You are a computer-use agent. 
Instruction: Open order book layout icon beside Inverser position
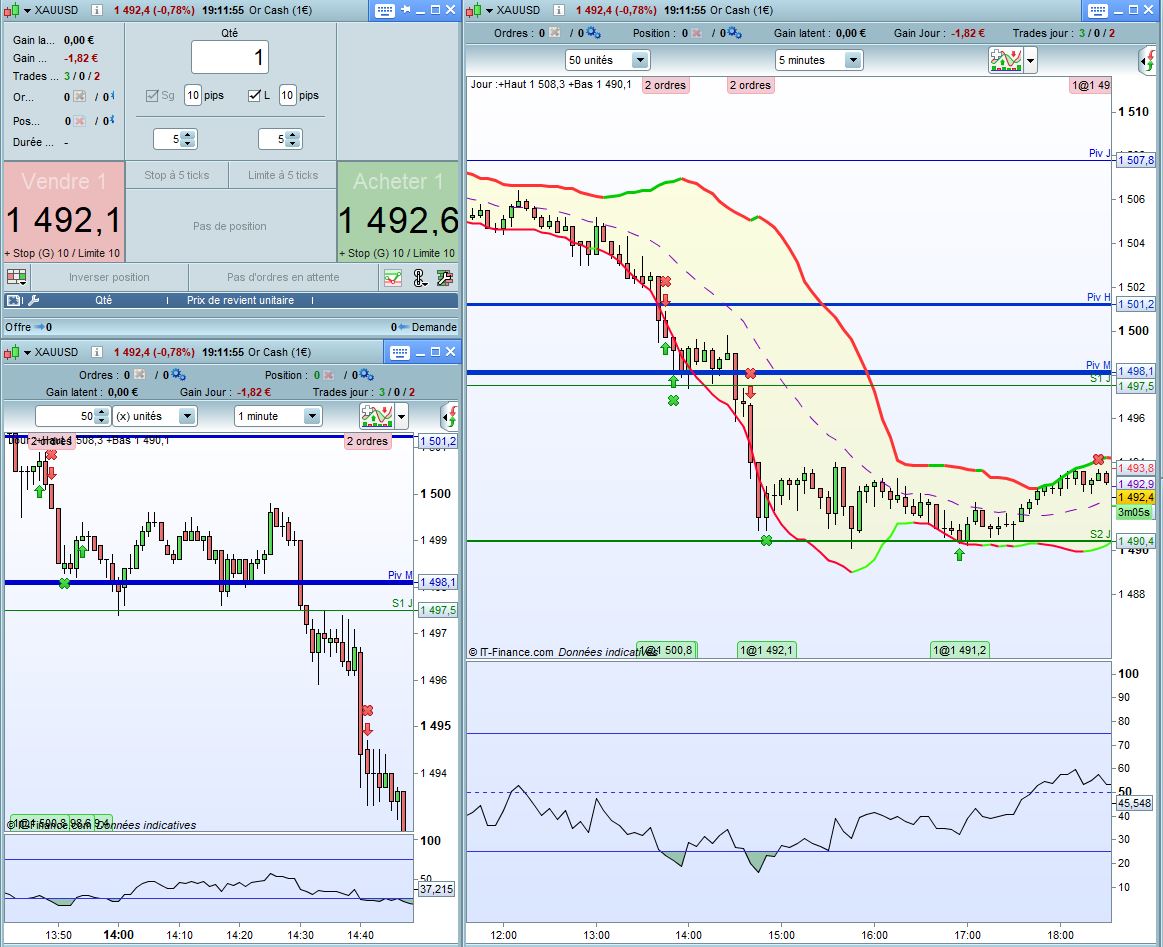pyautogui.click(x=16, y=277)
